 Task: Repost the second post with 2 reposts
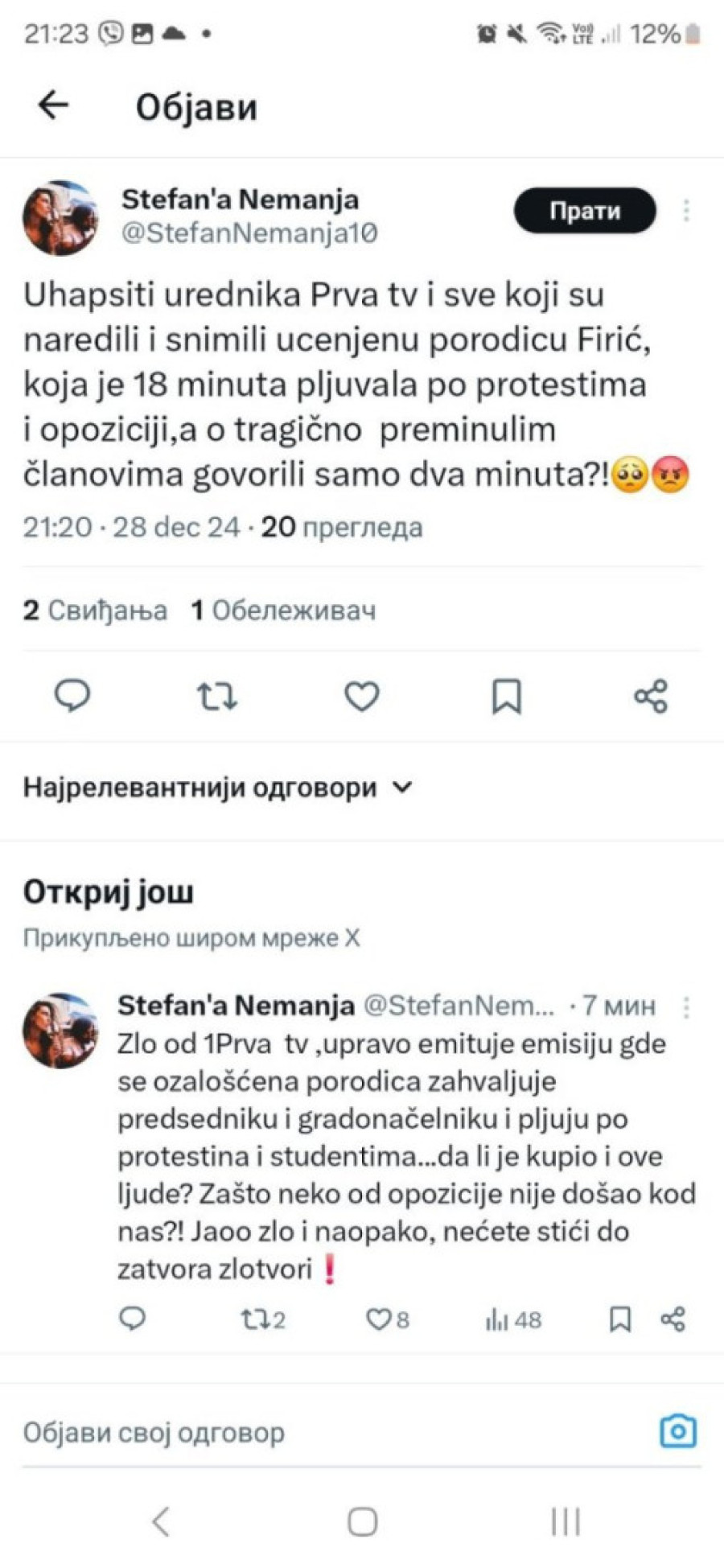(x=262, y=1319)
